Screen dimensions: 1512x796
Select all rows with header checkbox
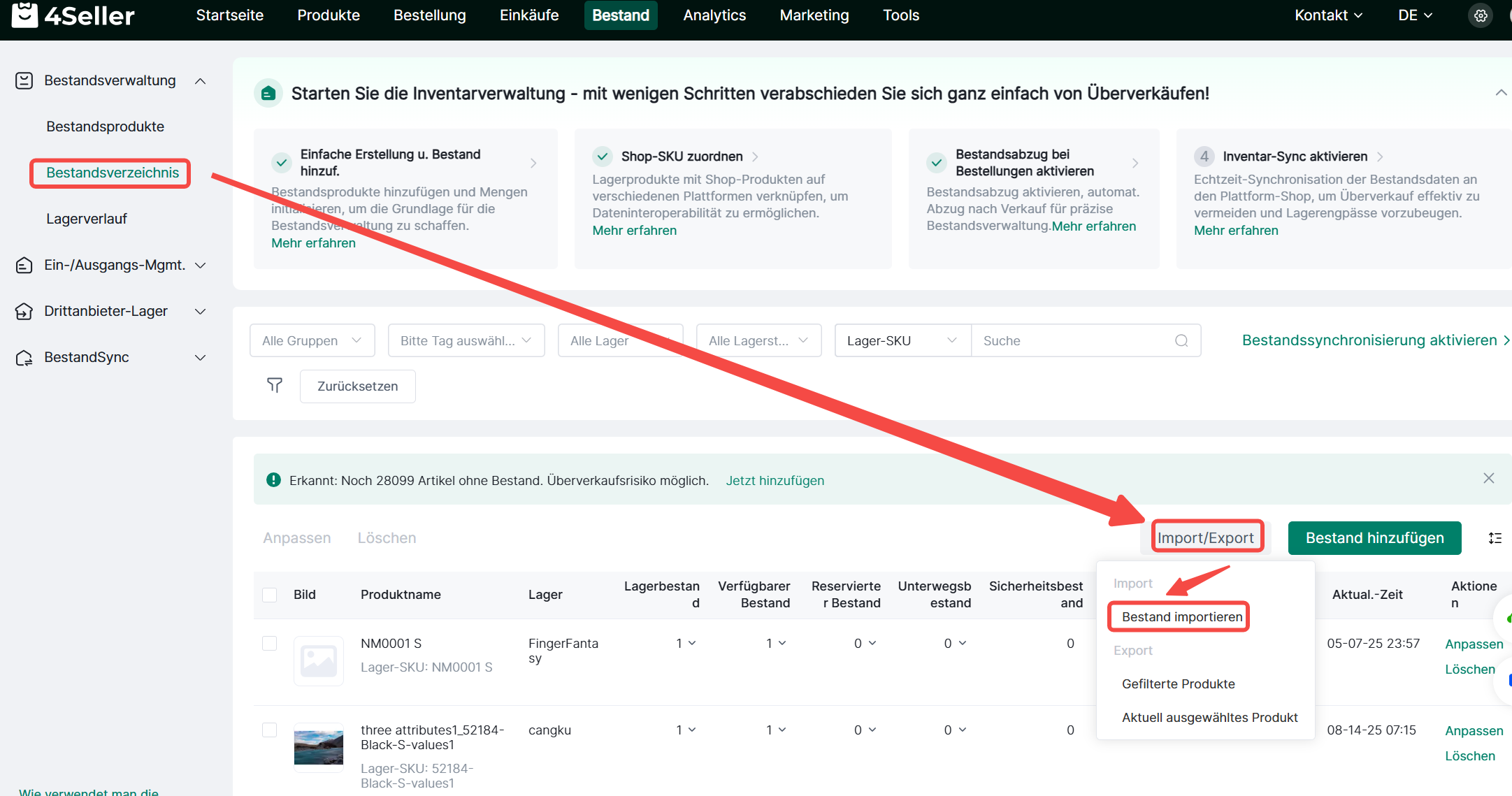(x=269, y=595)
